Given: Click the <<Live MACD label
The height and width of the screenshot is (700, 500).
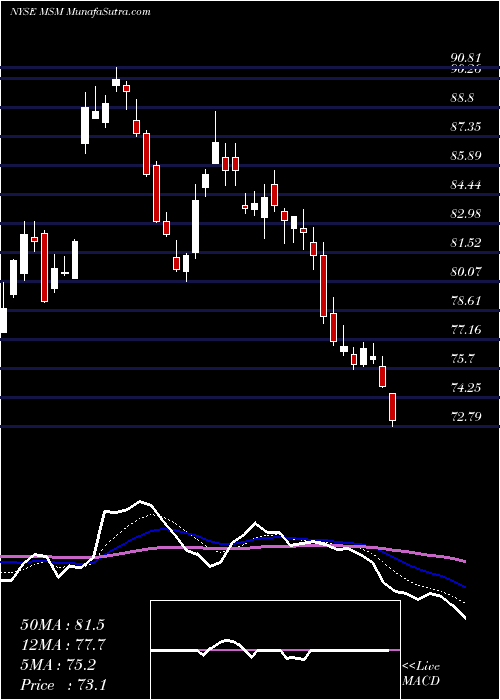Looking at the screenshot, I should [421, 674].
